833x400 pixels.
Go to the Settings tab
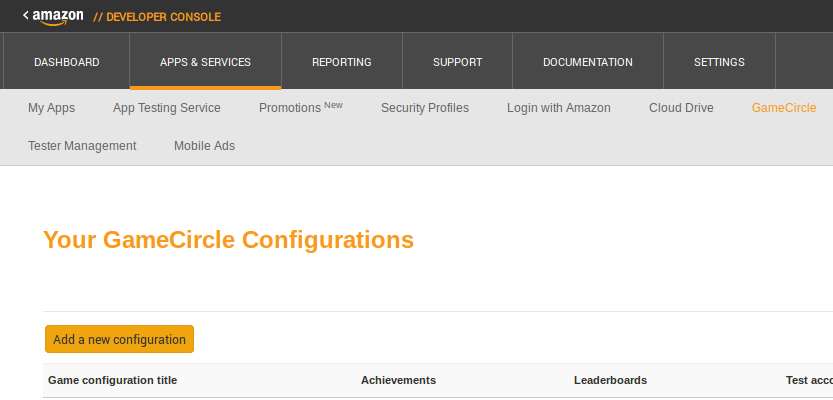pos(719,62)
